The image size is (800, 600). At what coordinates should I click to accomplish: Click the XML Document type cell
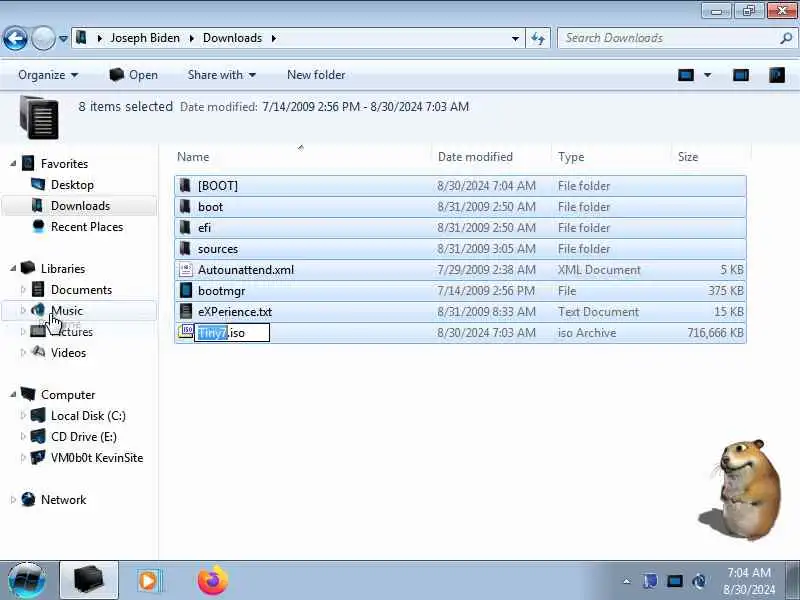[x=599, y=269]
